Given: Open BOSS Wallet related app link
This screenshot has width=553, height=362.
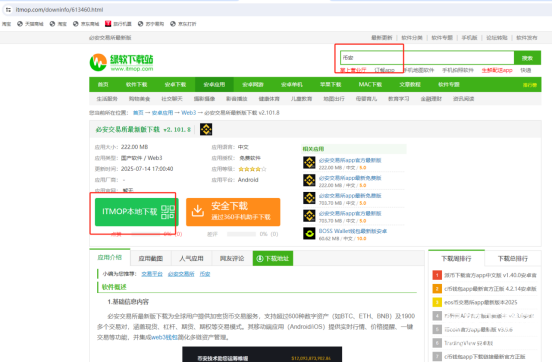Looking at the screenshot, I should 353,231.
